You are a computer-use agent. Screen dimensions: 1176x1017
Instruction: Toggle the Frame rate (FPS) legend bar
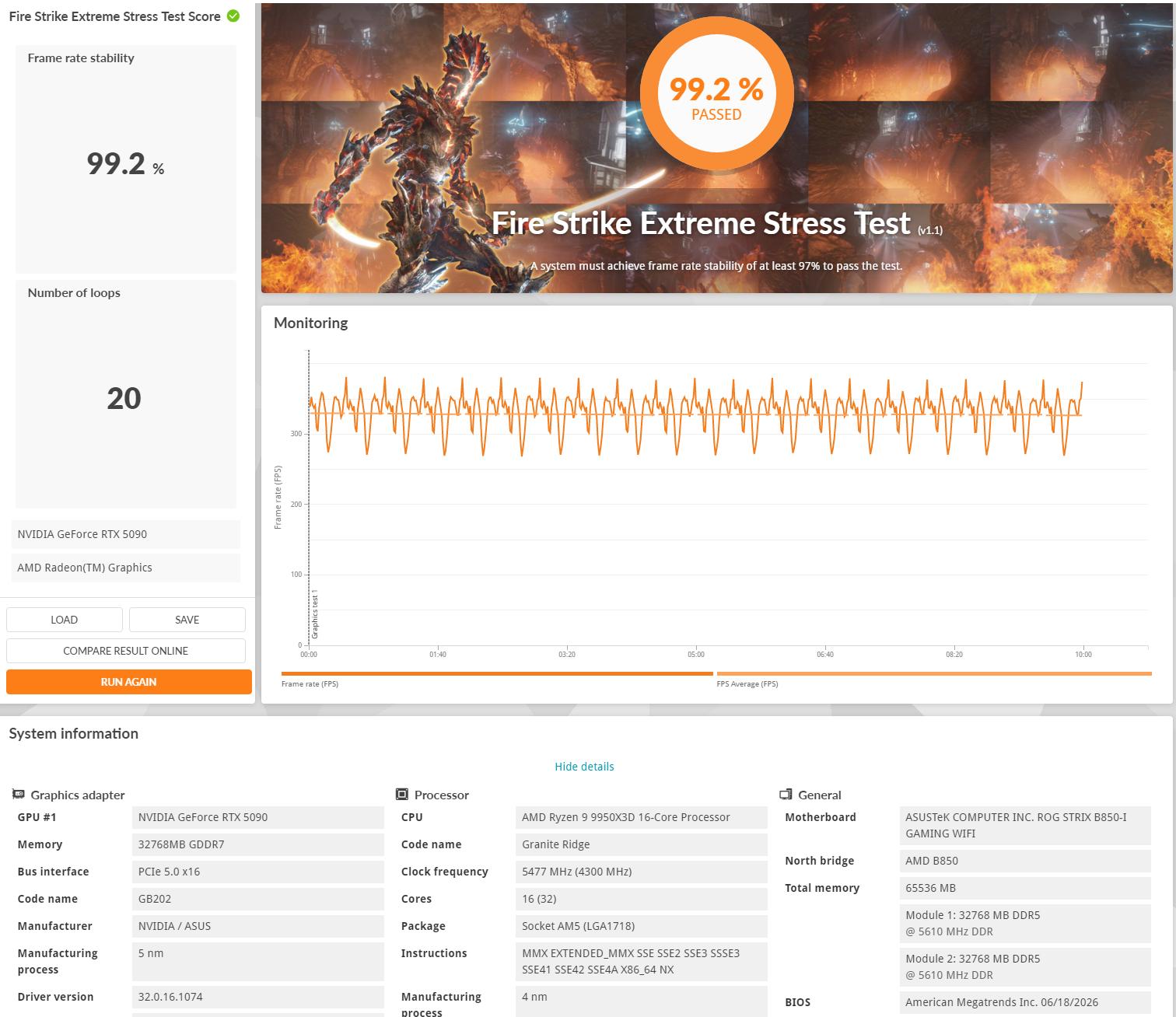pyautogui.click(x=497, y=674)
